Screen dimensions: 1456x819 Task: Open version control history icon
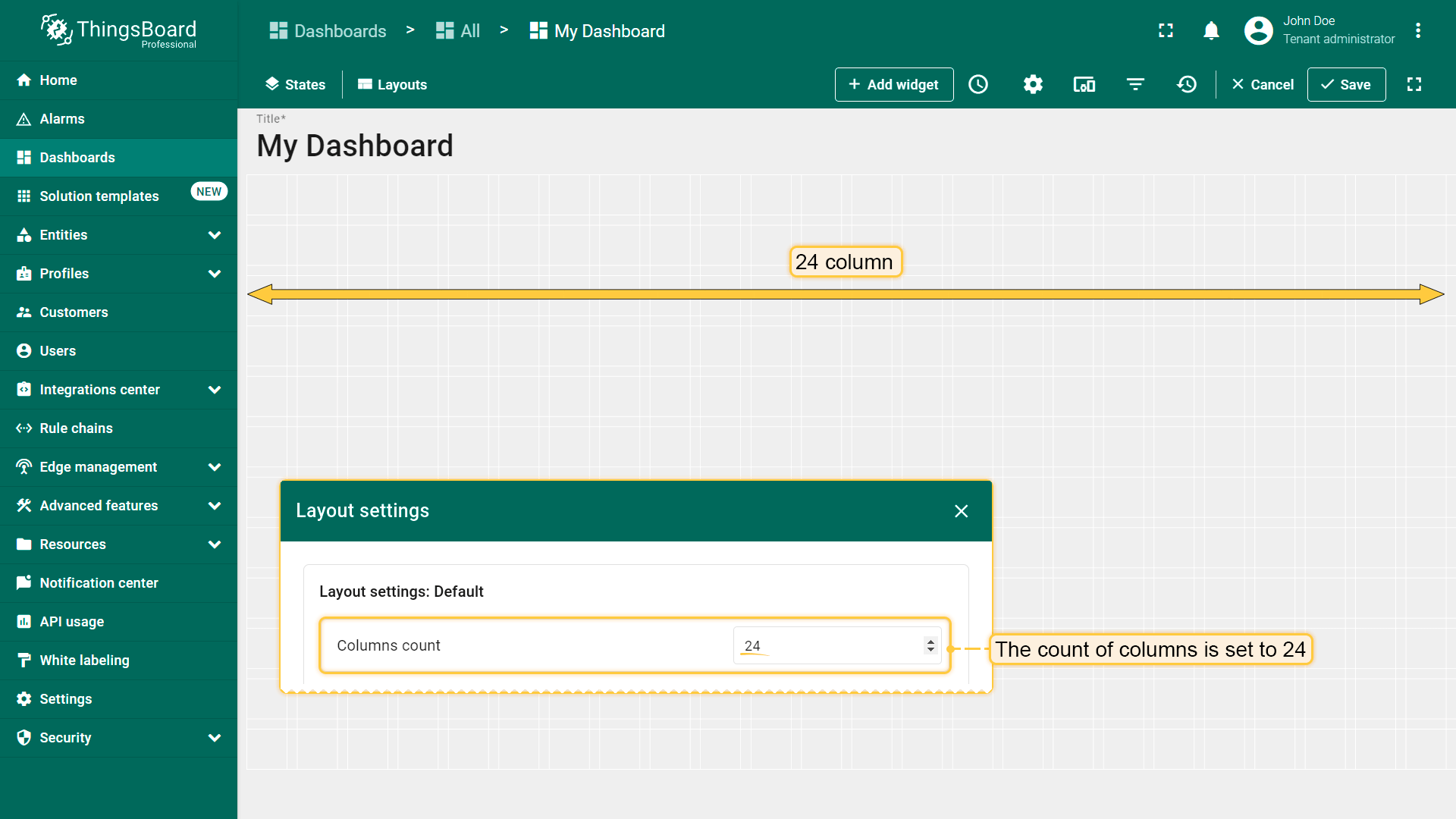1187,84
